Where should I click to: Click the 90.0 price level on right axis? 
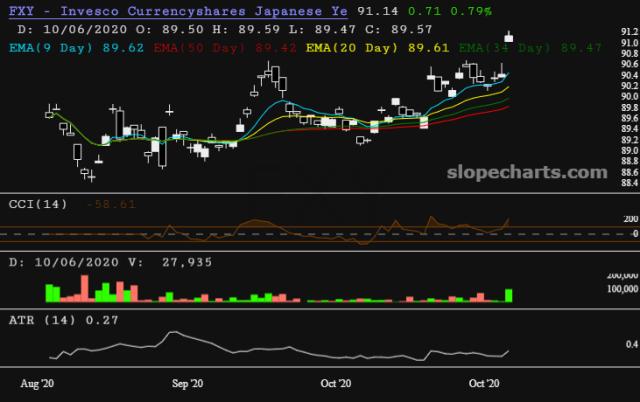(630, 96)
